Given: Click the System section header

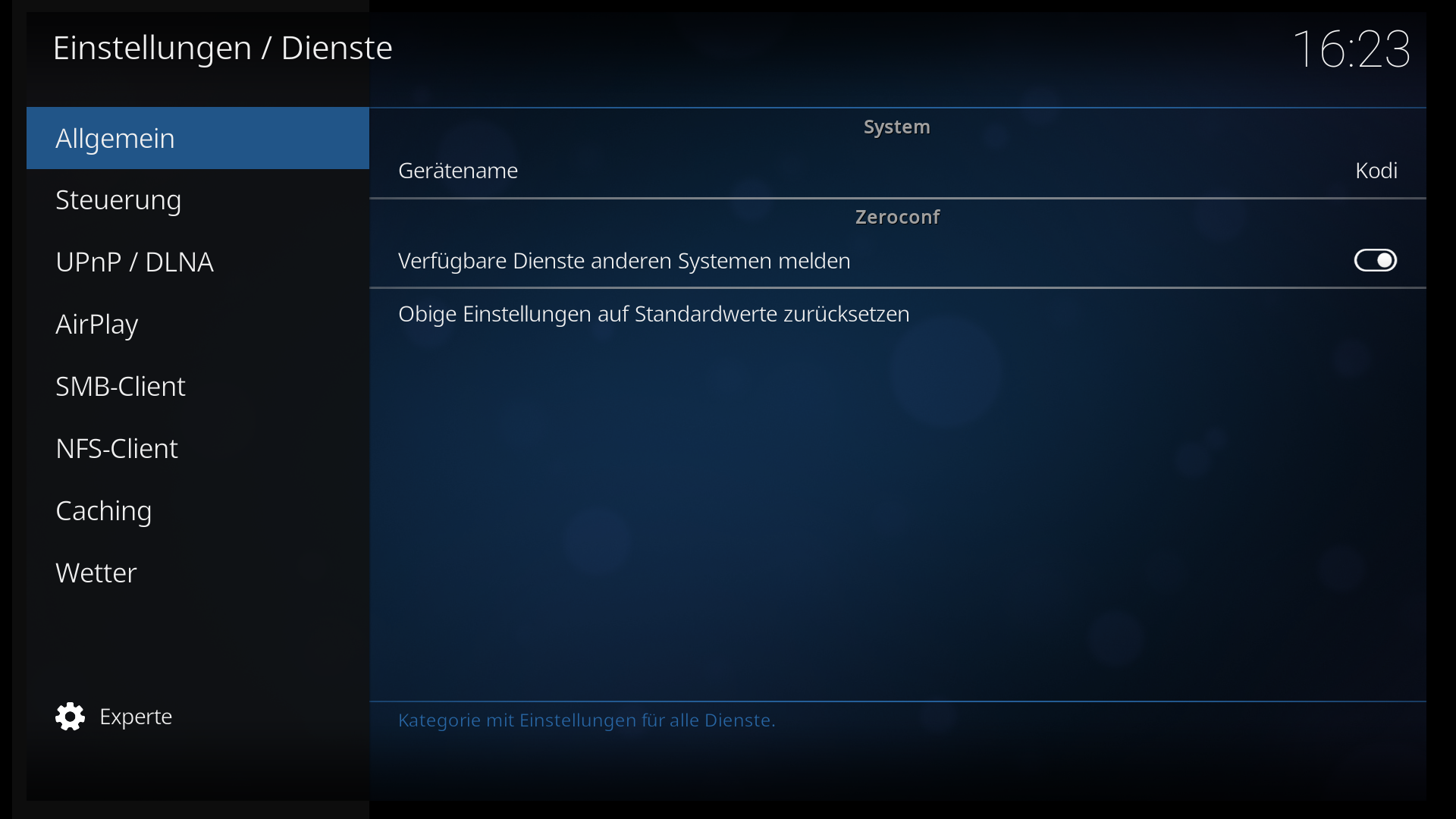Looking at the screenshot, I should coord(896,127).
